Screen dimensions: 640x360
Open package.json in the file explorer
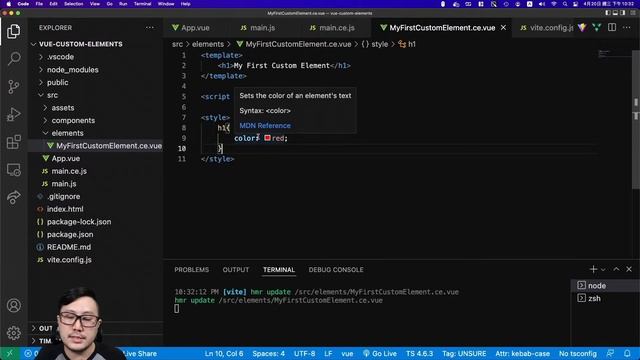pyautogui.click(x=70, y=234)
